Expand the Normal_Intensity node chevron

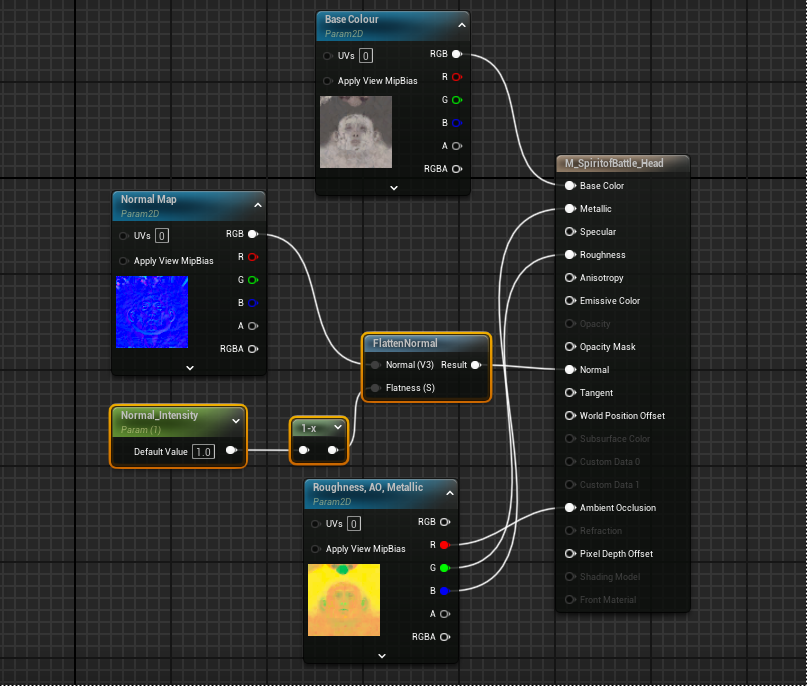point(236,421)
